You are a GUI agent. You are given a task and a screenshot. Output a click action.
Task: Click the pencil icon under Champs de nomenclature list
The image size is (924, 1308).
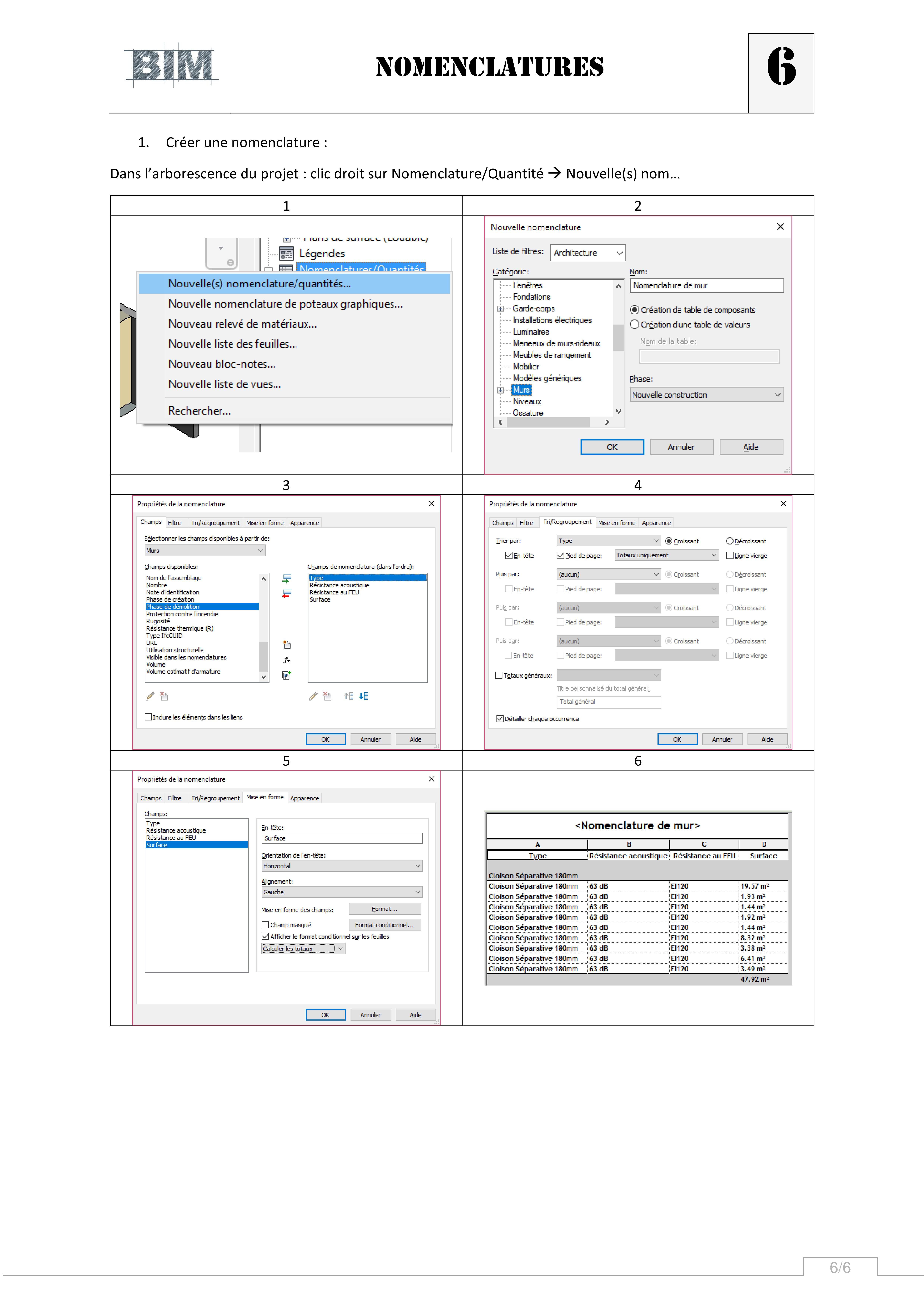point(313,696)
